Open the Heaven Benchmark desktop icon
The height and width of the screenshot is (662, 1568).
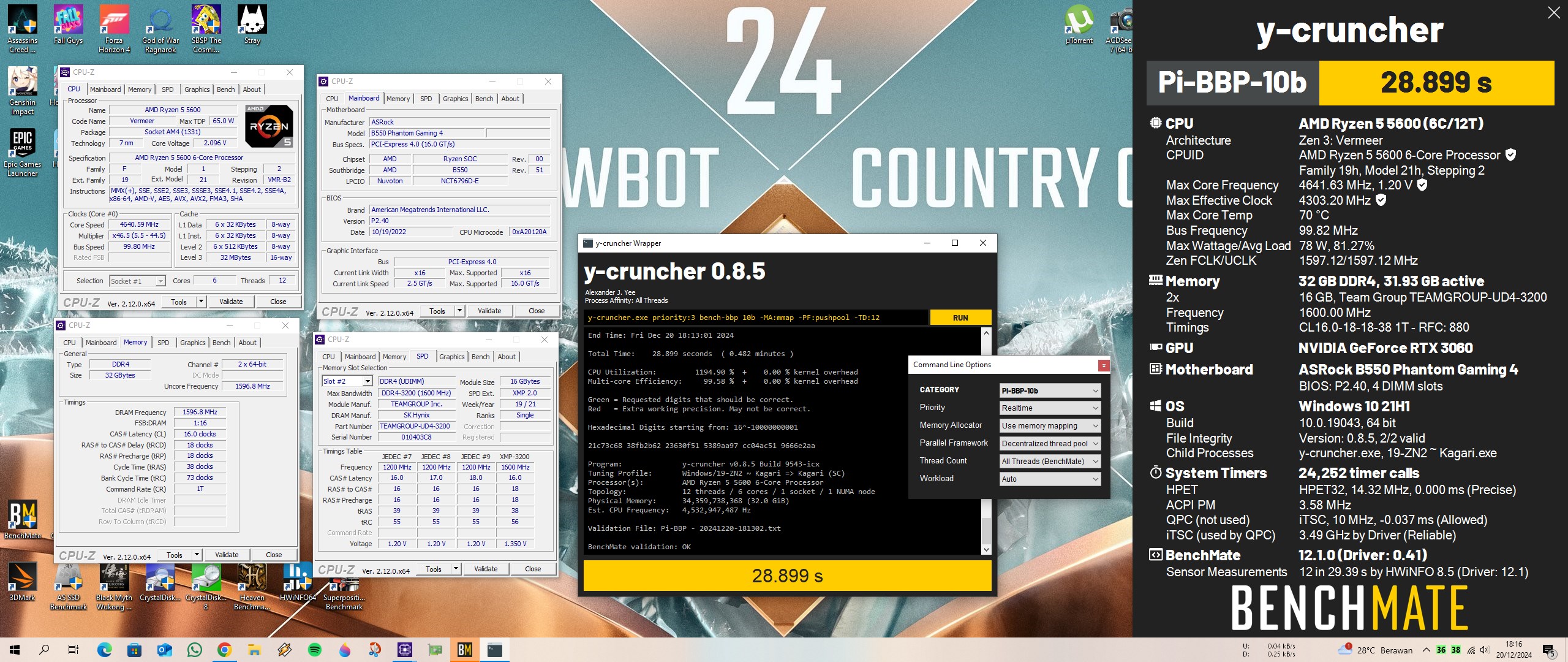click(252, 587)
